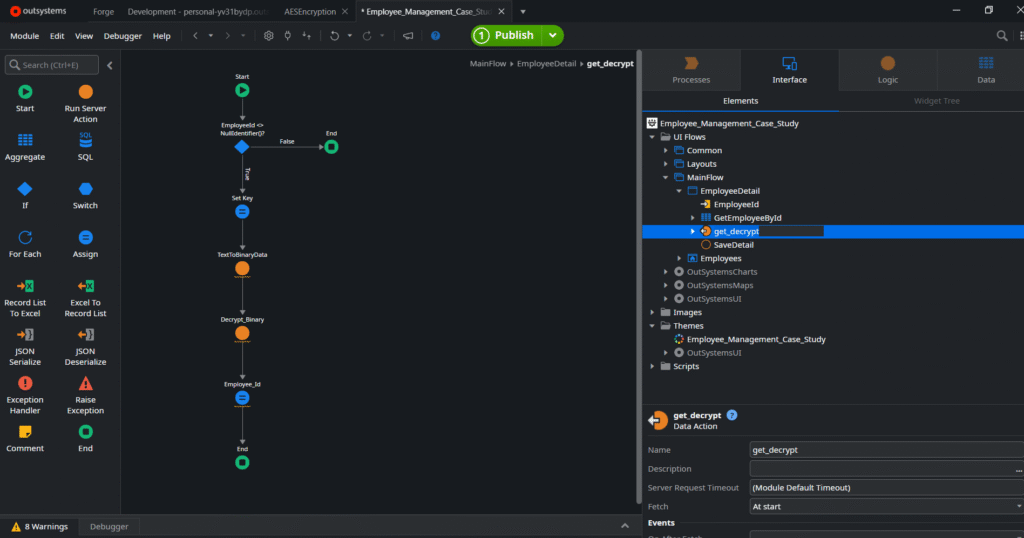Select the JSON Serialize tool

pos(25,347)
